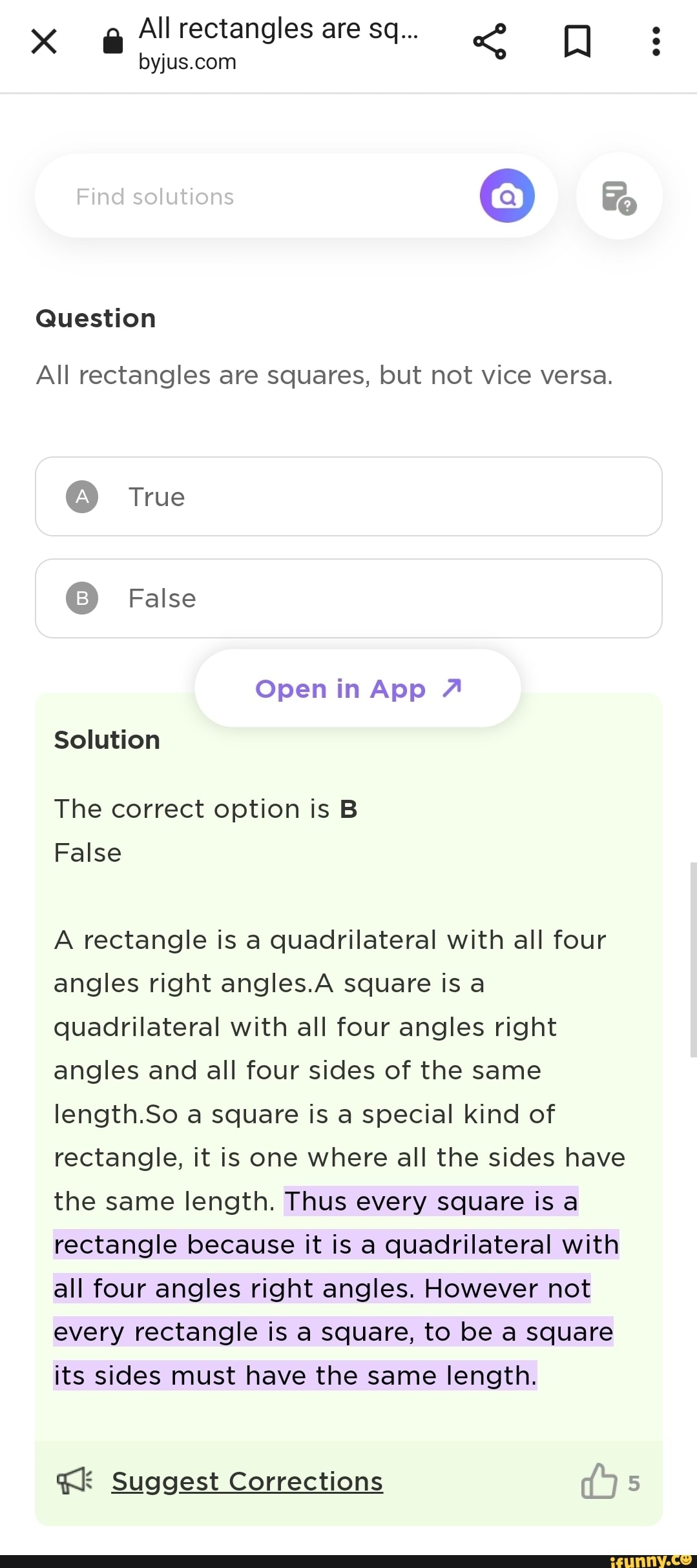Viewport: 697px width, 1568px height.
Task: Open byjus.com page title
Action: 187,62
